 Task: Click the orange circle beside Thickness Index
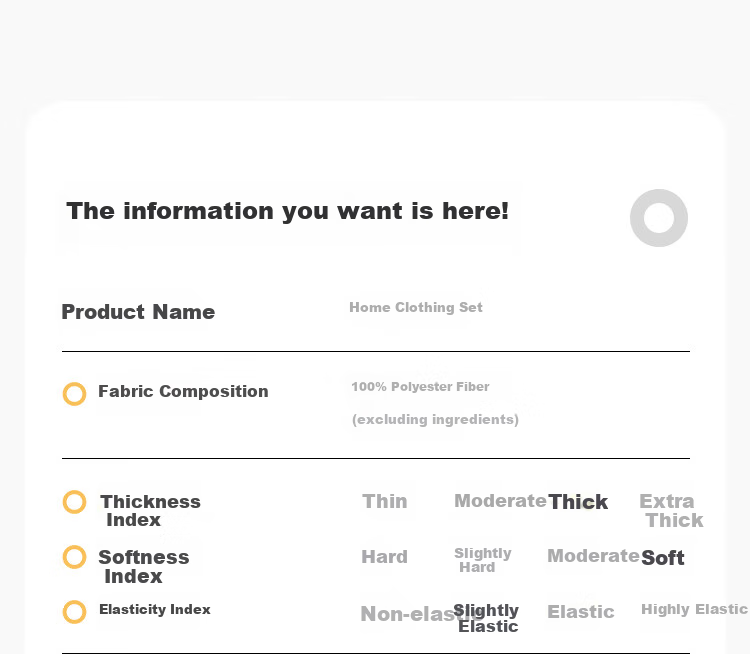[75, 502]
